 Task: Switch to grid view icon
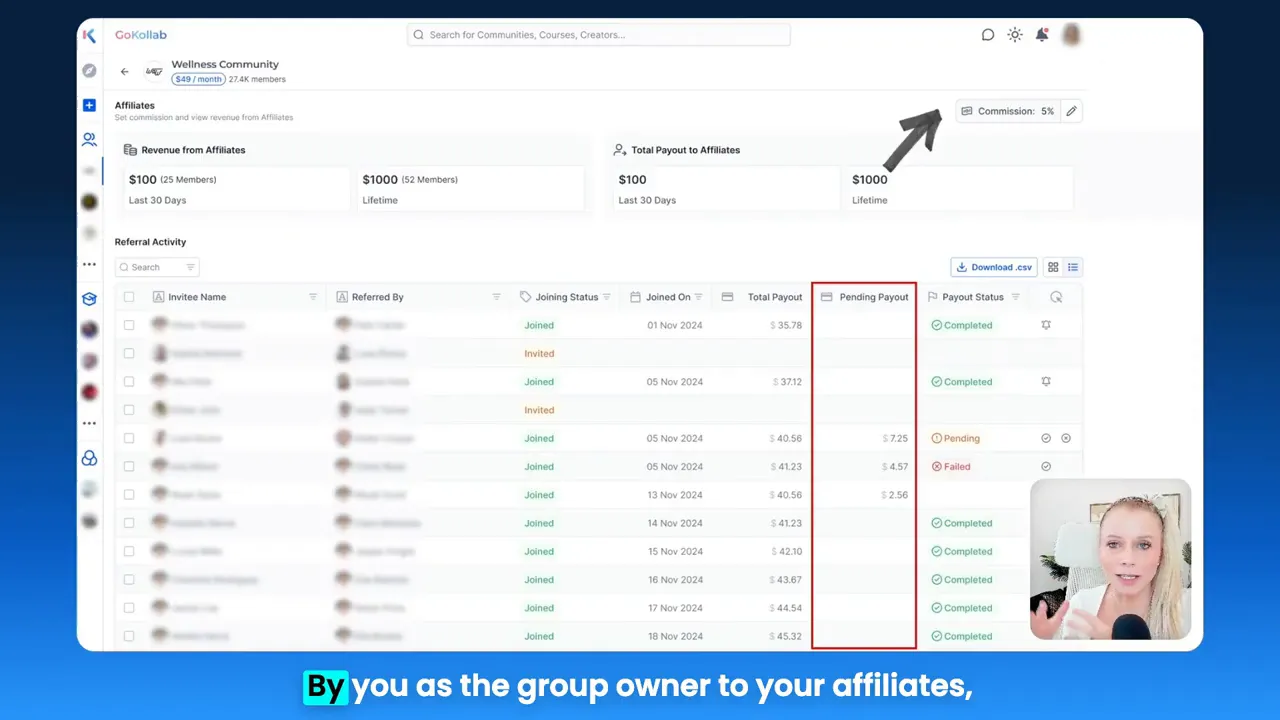(x=1053, y=267)
